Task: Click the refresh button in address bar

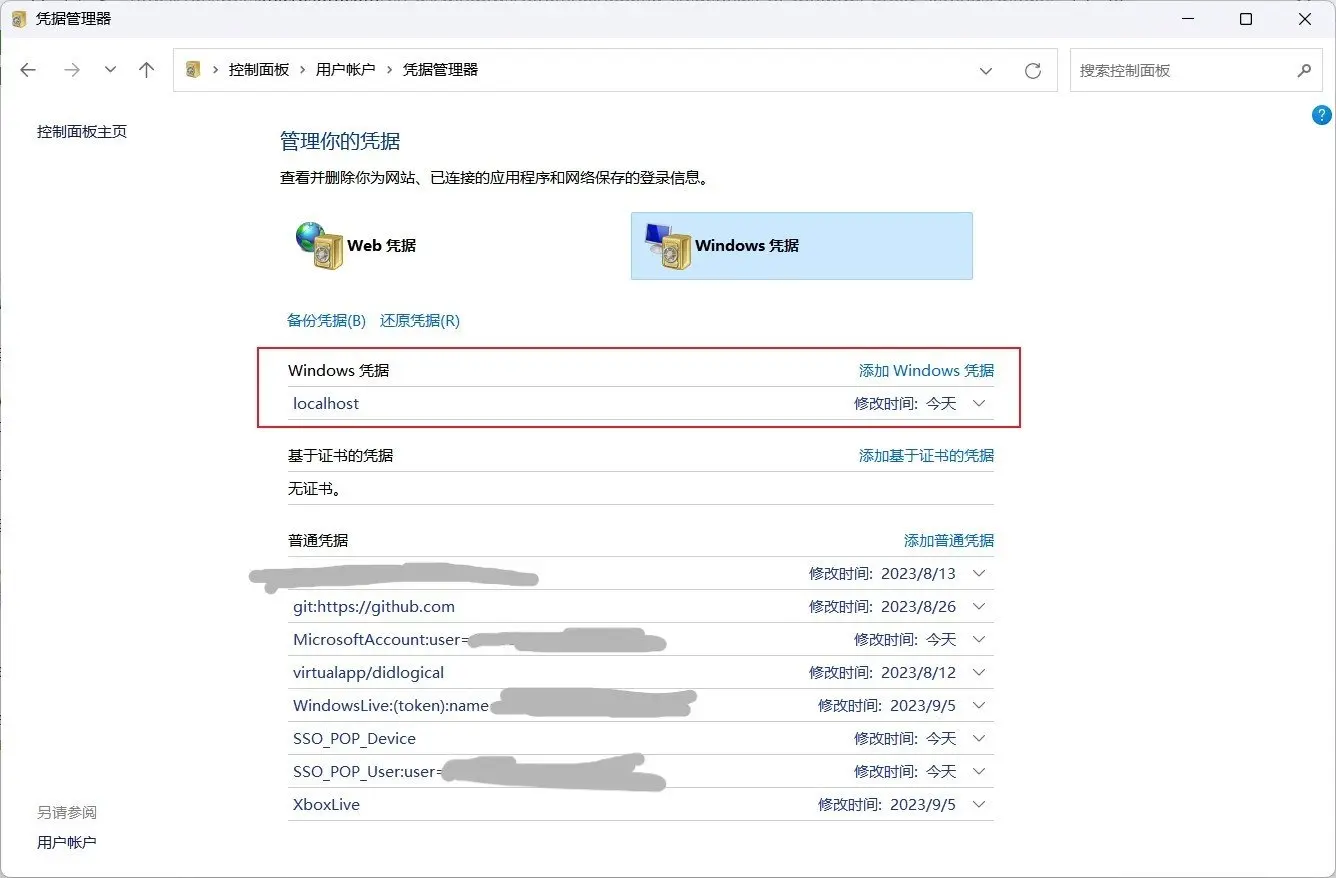Action: point(1033,71)
